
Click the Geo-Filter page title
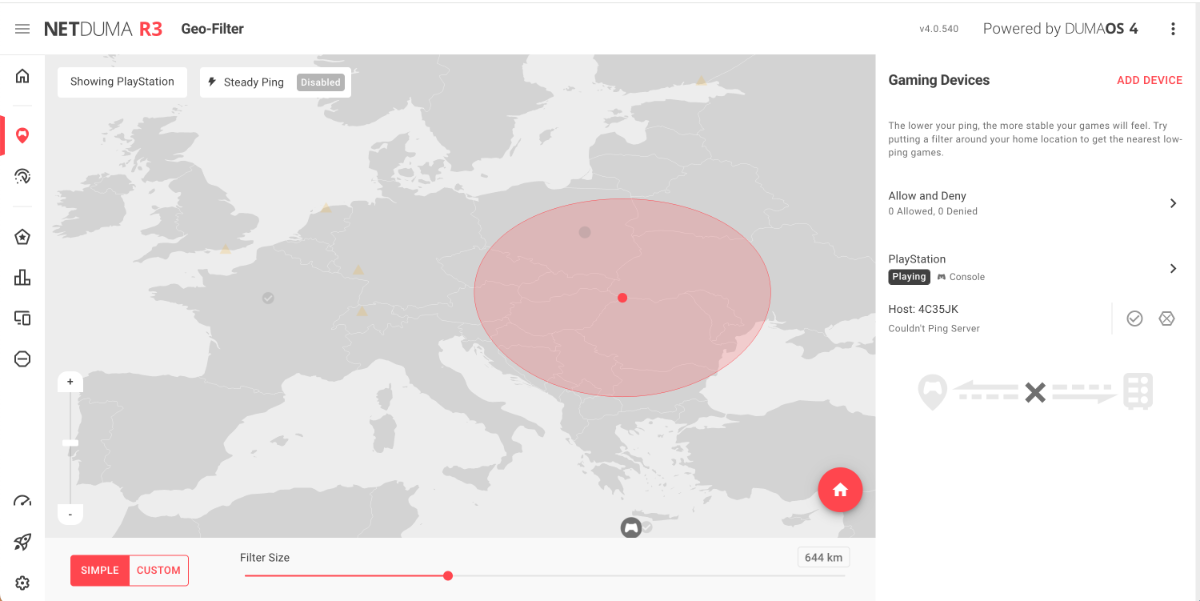(x=212, y=29)
